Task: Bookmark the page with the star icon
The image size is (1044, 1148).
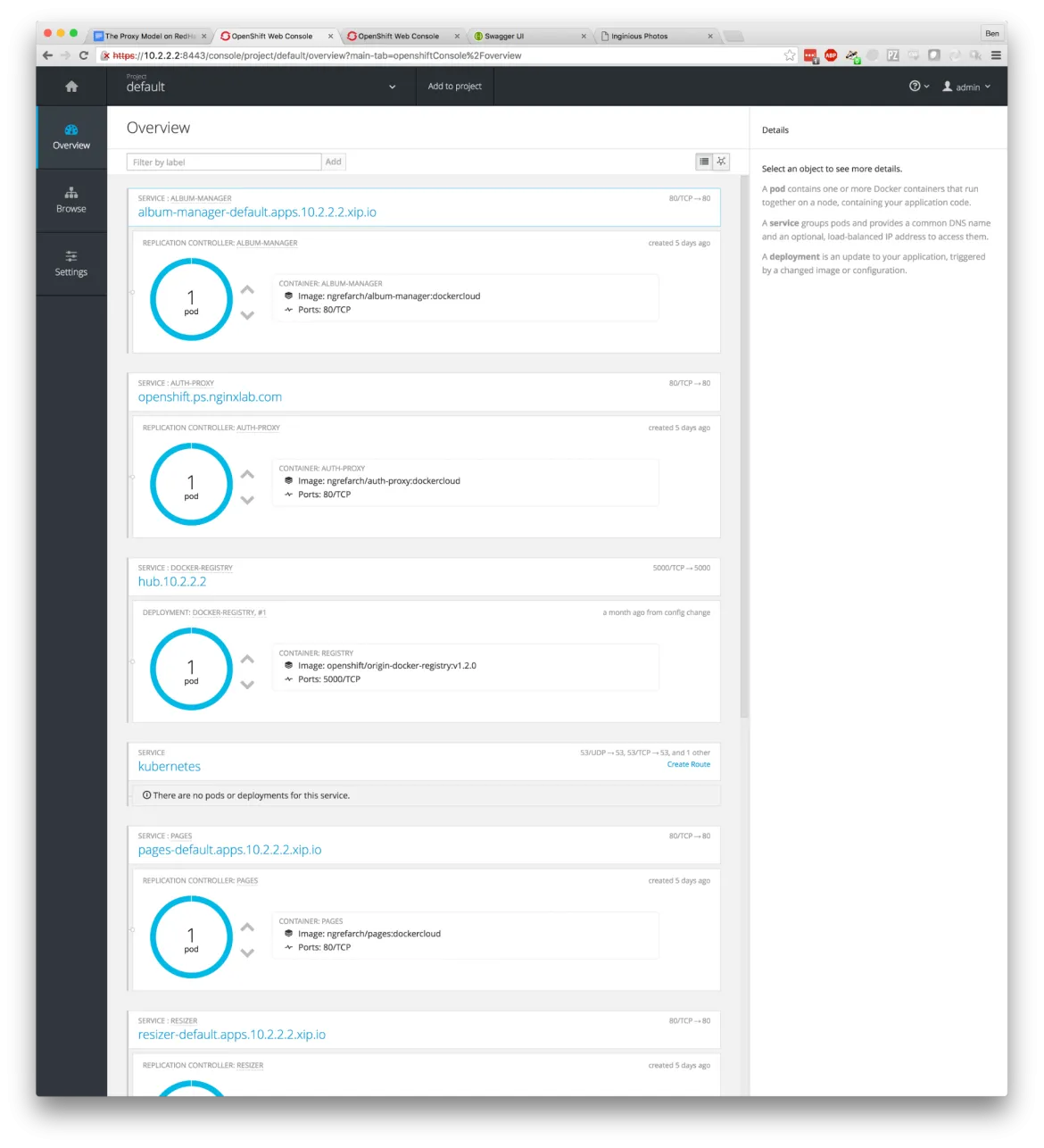Action: point(789,54)
